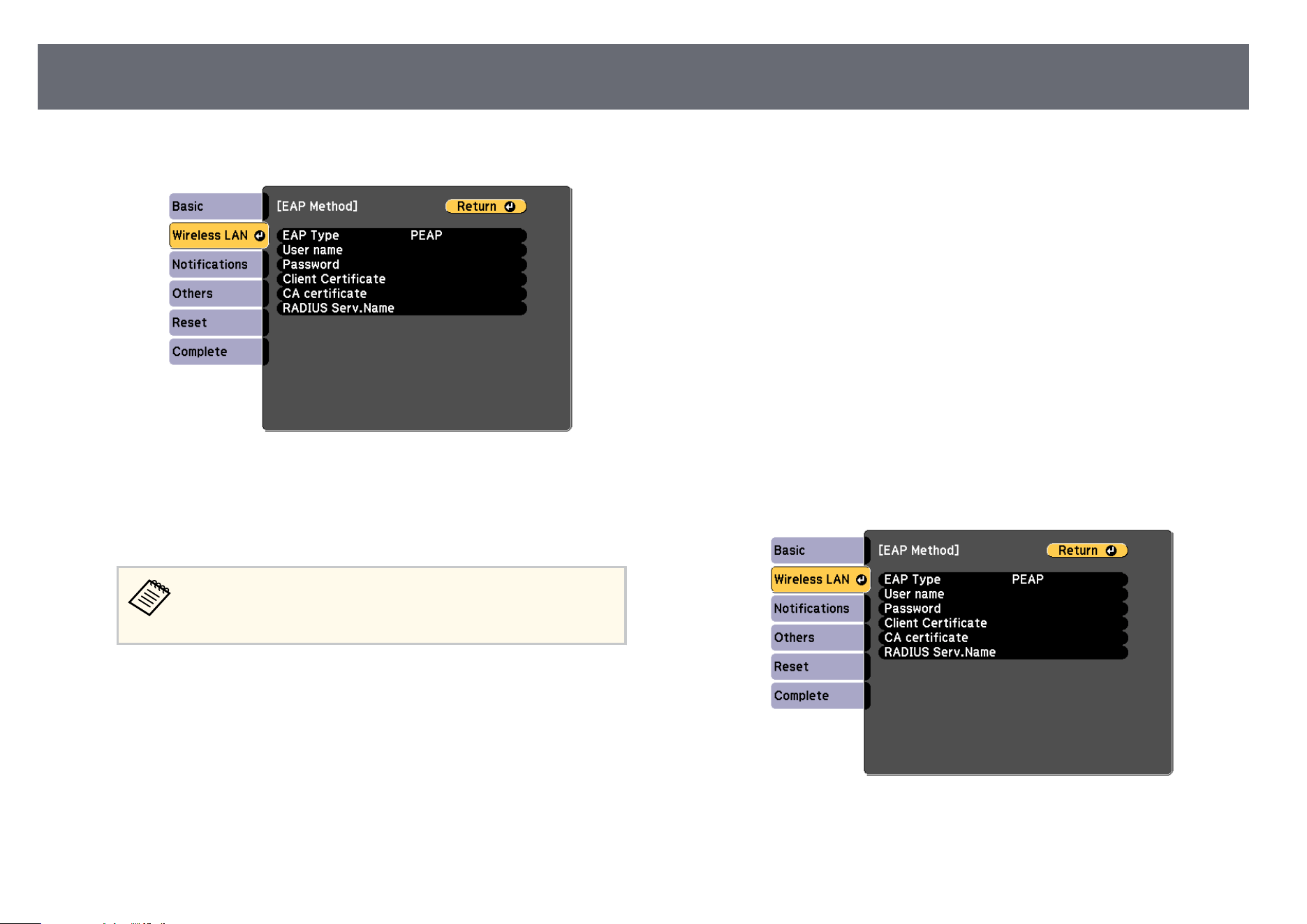This screenshot has width=1307, height=924.
Task: Select Password row in upper-left panel
Action: coord(401,264)
